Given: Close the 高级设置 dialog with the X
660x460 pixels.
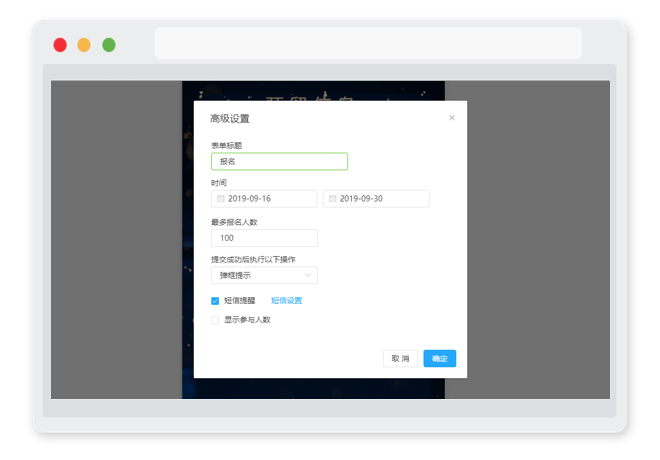Looking at the screenshot, I should pos(452,118).
